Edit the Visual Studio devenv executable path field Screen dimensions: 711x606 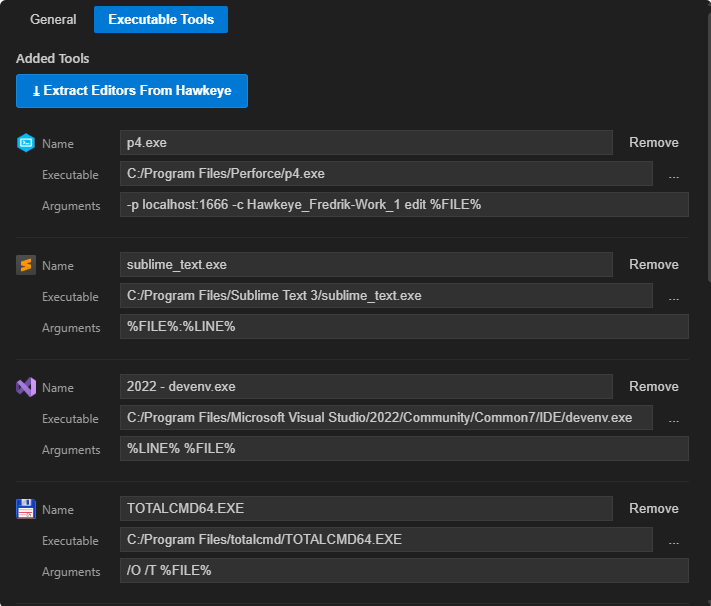pyautogui.click(x=386, y=418)
